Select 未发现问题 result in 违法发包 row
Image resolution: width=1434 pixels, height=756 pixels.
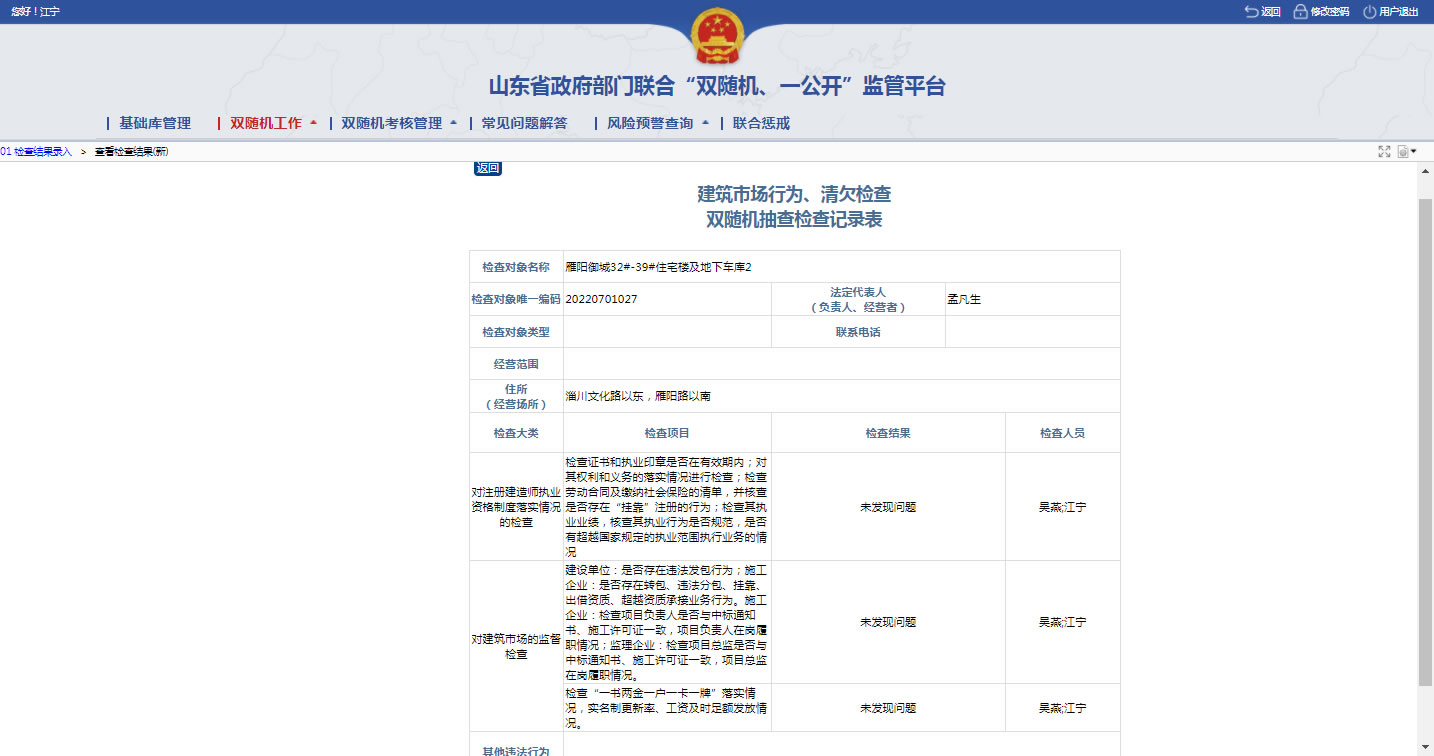pyautogui.click(x=888, y=622)
